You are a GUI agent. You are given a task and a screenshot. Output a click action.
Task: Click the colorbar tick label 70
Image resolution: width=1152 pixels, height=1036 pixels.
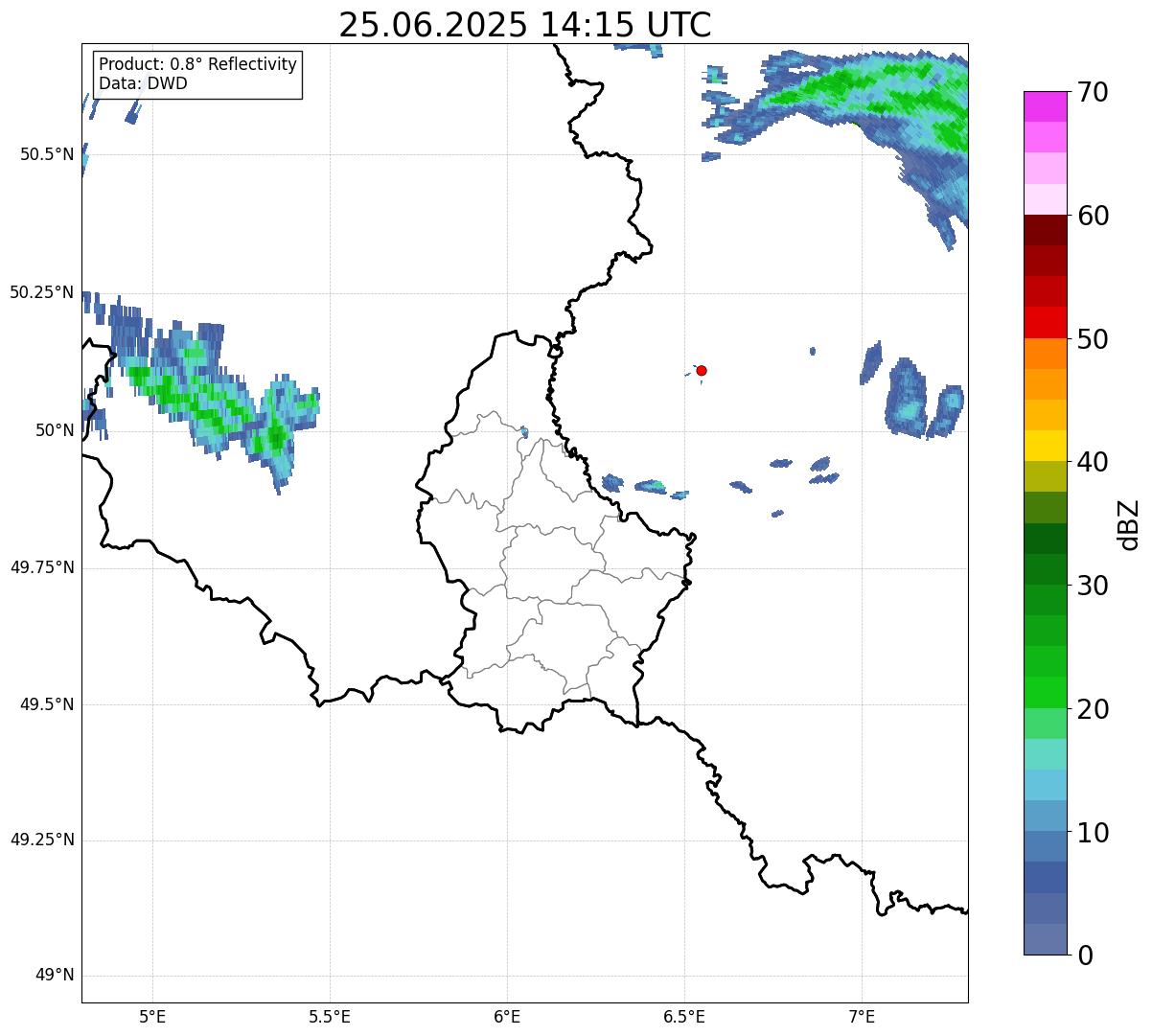tap(1093, 92)
